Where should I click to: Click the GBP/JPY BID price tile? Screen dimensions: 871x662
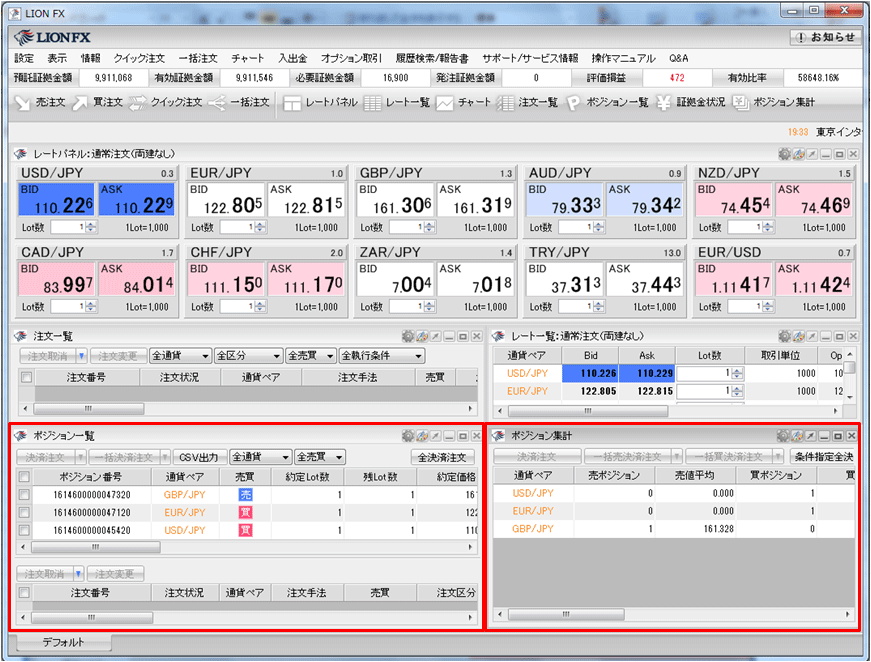[395, 199]
